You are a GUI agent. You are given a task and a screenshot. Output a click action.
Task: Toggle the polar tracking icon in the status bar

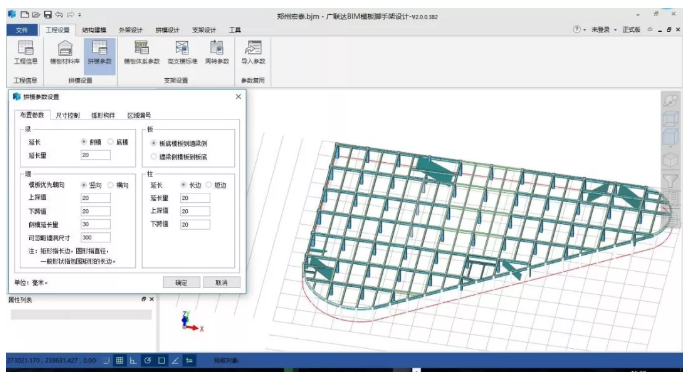[x=147, y=360]
